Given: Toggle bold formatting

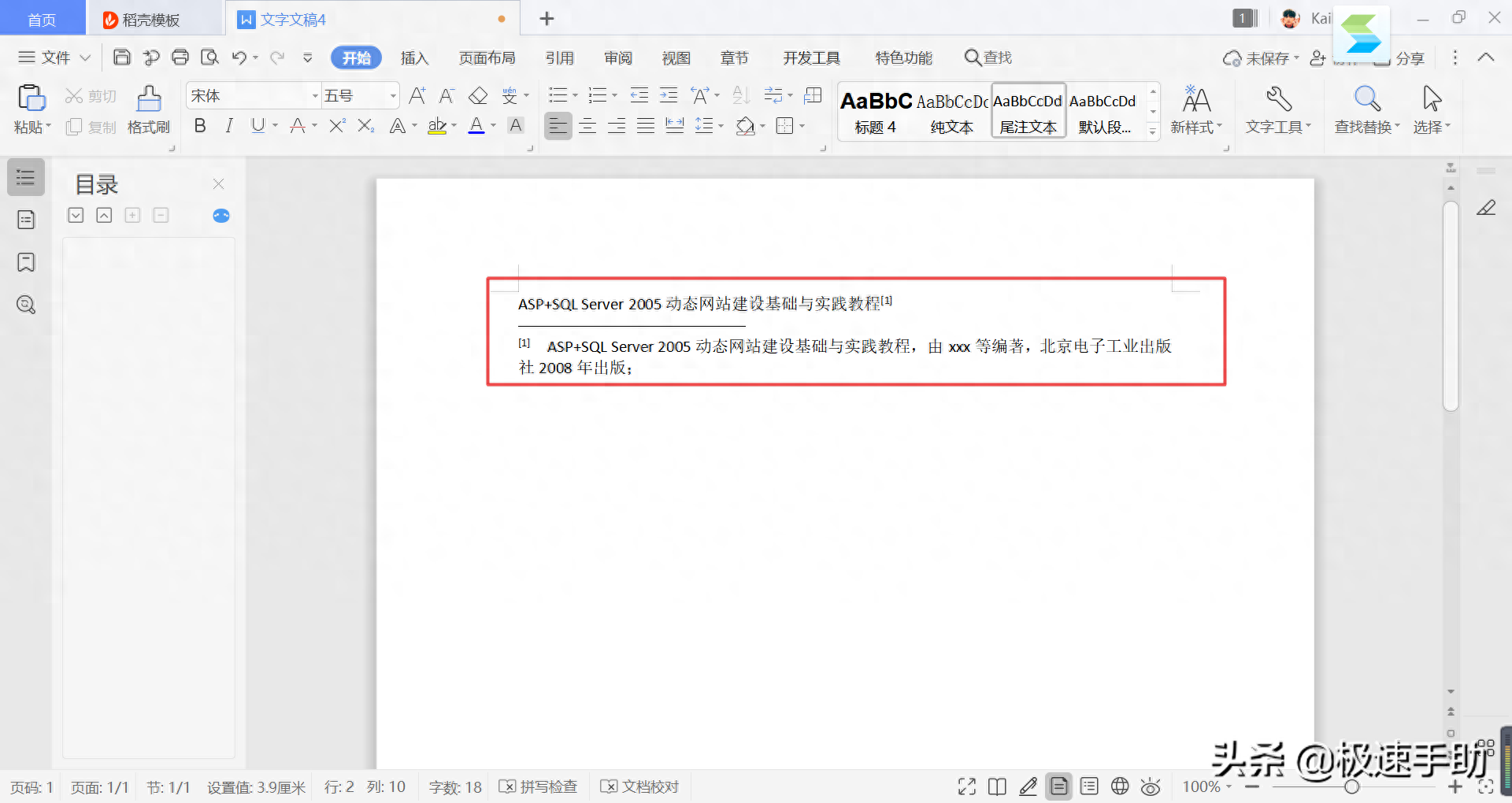Looking at the screenshot, I should point(200,126).
